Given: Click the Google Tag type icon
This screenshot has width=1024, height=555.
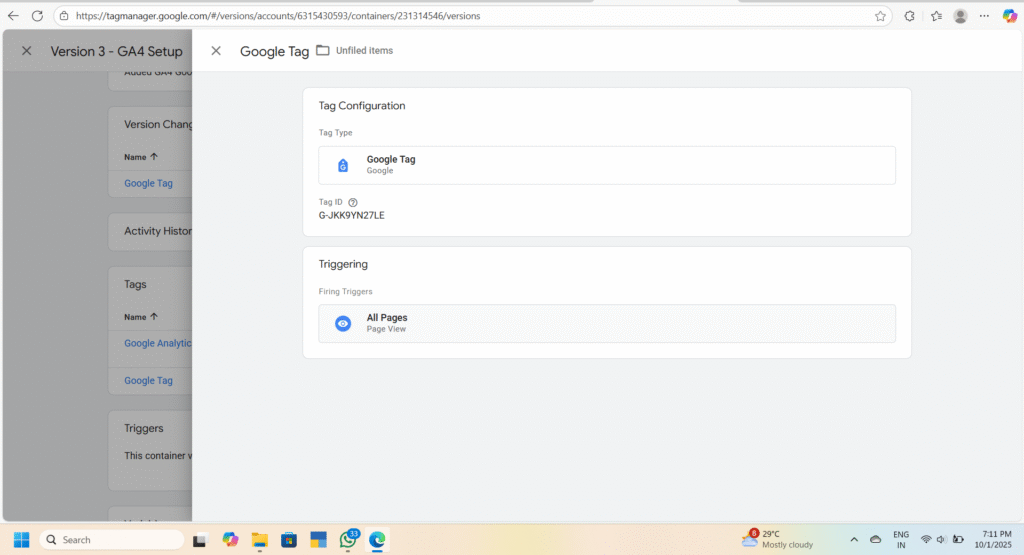Looking at the screenshot, I should point(343,165).
